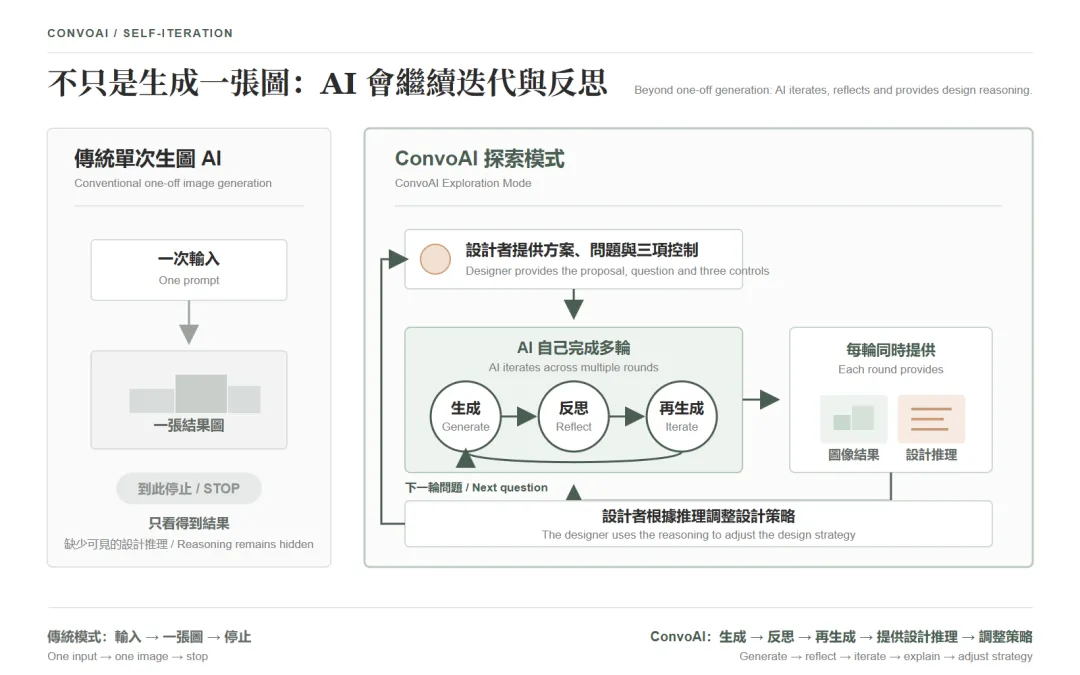Click the 圖像結果 image result icon
1080x675 pixels.
coord(853,418)
